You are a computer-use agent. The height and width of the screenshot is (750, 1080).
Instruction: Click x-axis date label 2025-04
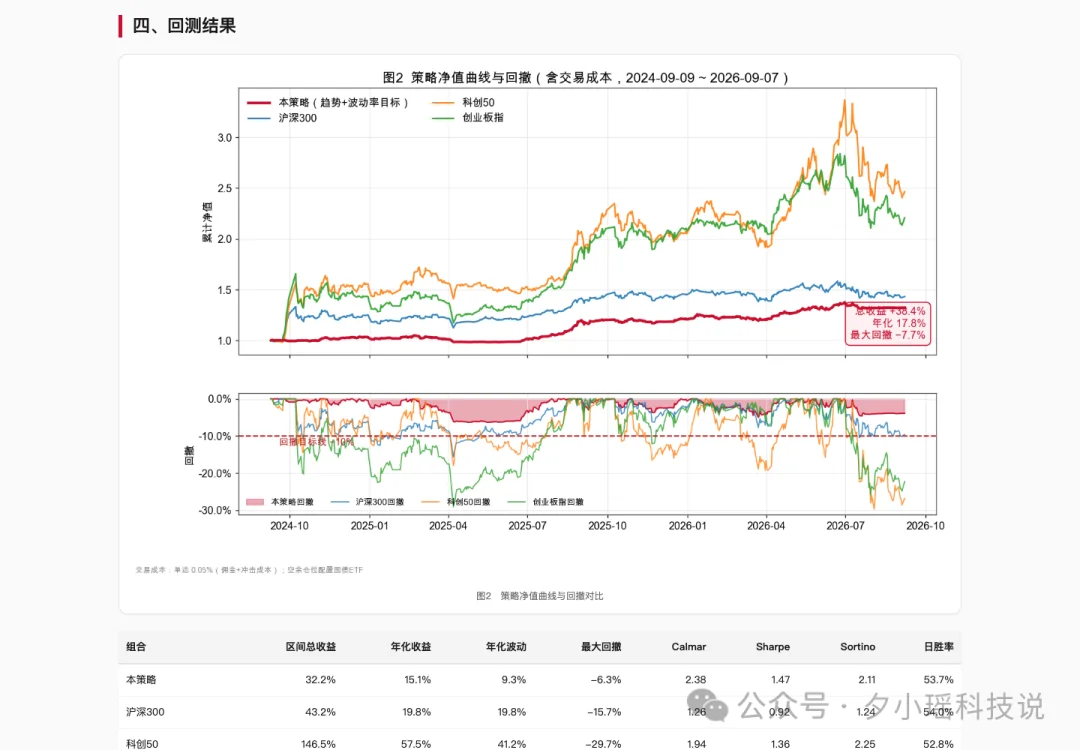[x=448, y=526]
